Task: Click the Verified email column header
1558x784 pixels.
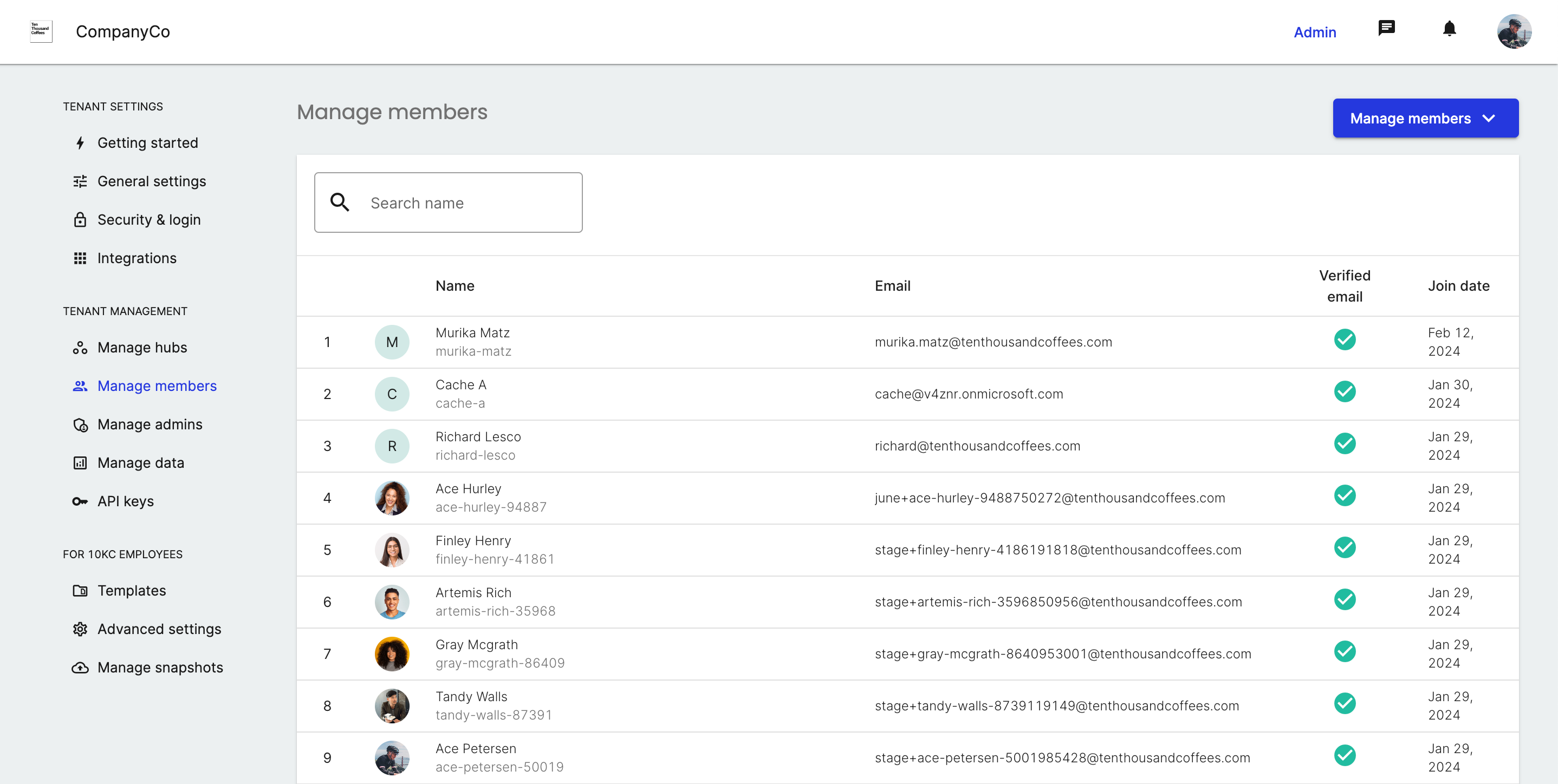Action: (1345, 286)
